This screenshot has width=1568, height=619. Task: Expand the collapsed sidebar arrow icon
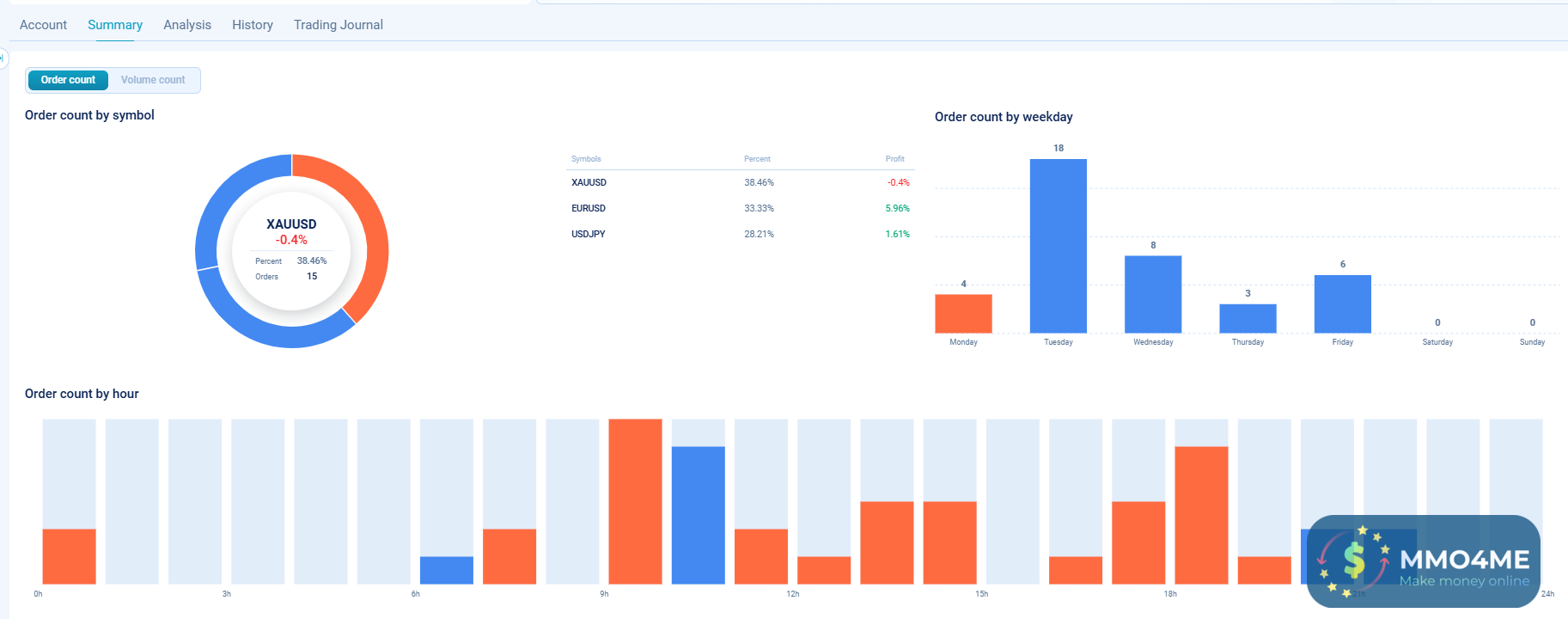point(3,58)
